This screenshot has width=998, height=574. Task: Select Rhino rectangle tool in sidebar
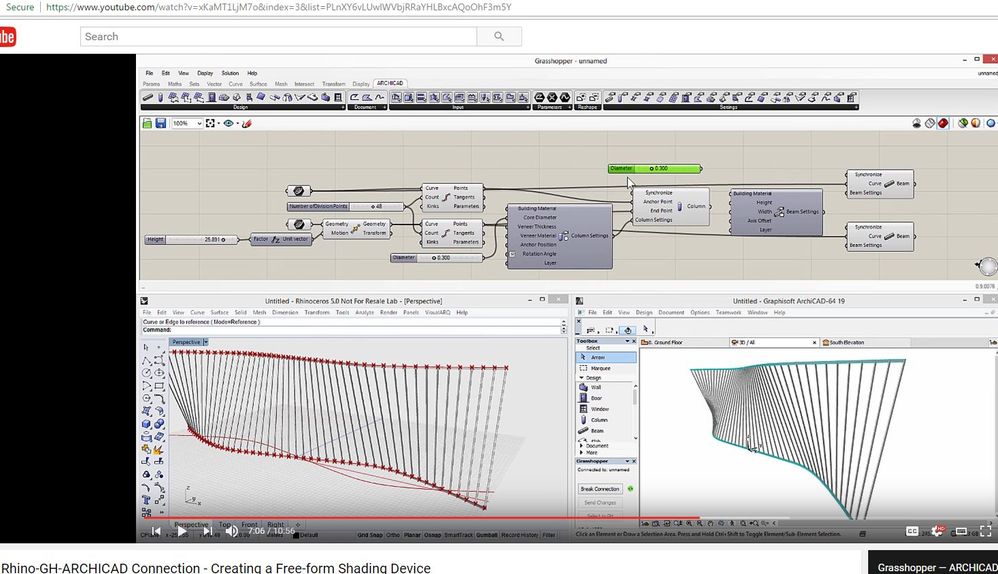tap(159, 386)
